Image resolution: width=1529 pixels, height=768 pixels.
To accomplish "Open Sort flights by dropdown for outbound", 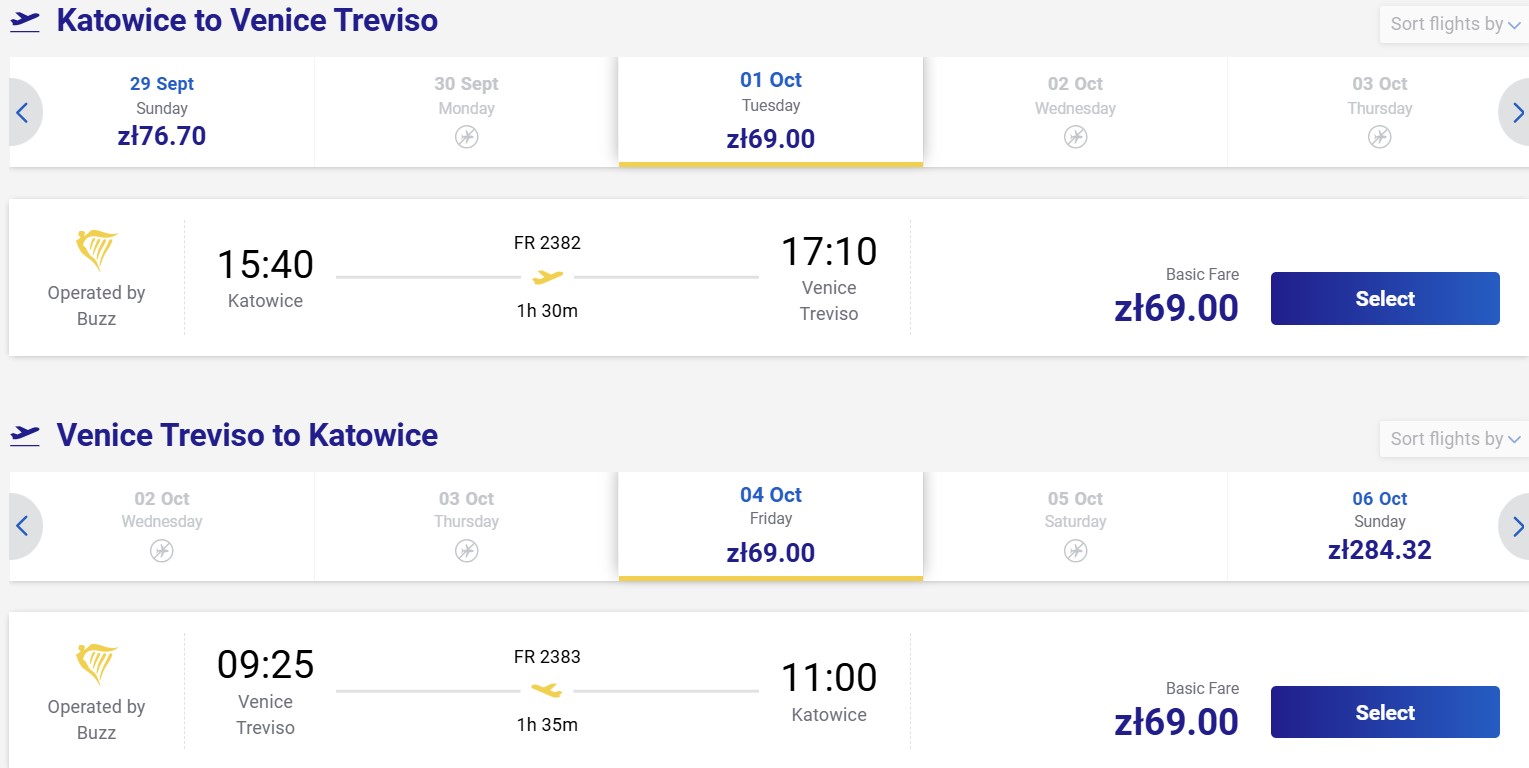I will coord(1454,24).
